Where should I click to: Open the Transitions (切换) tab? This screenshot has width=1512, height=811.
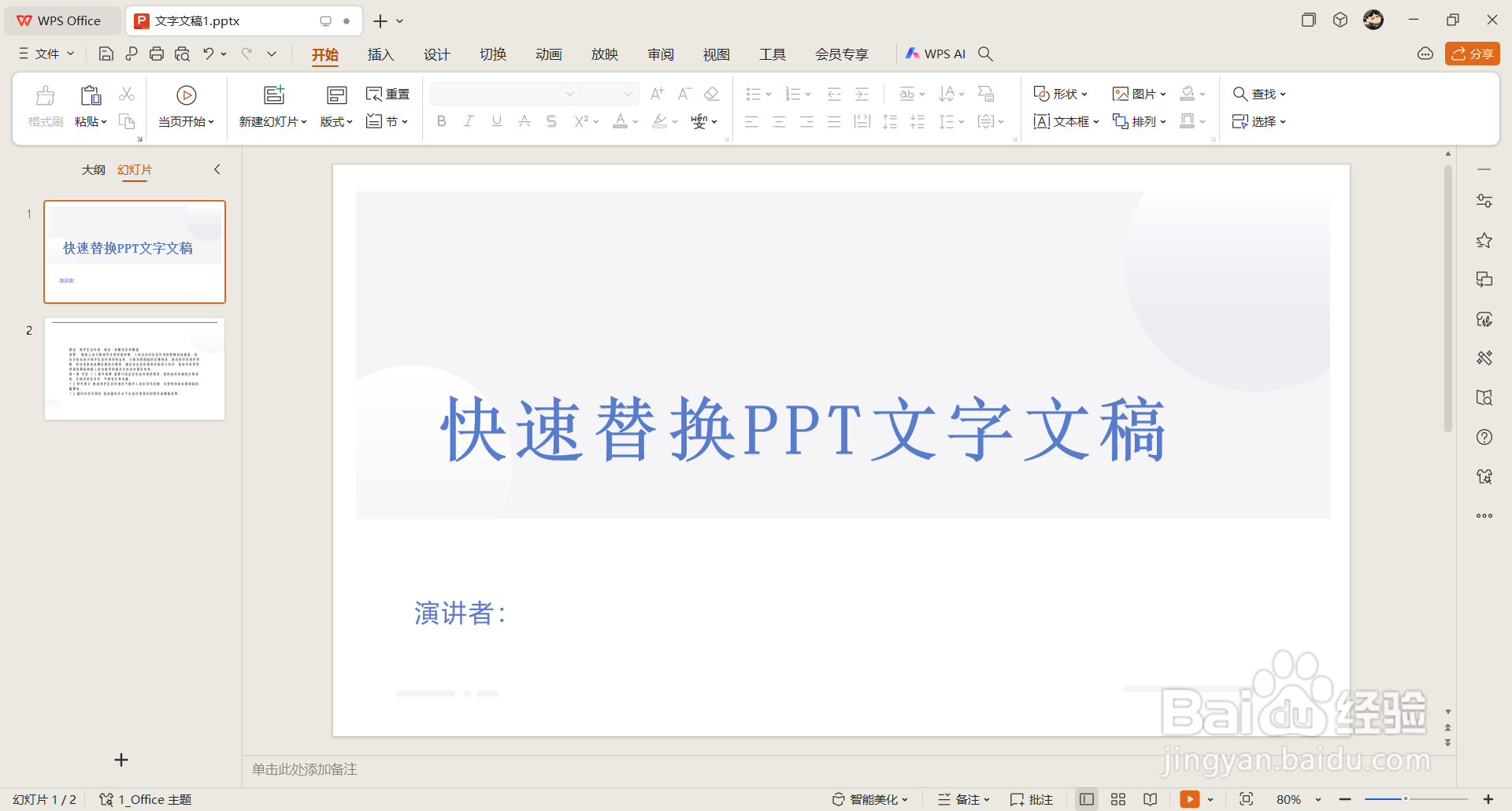[x=493, y=54]
